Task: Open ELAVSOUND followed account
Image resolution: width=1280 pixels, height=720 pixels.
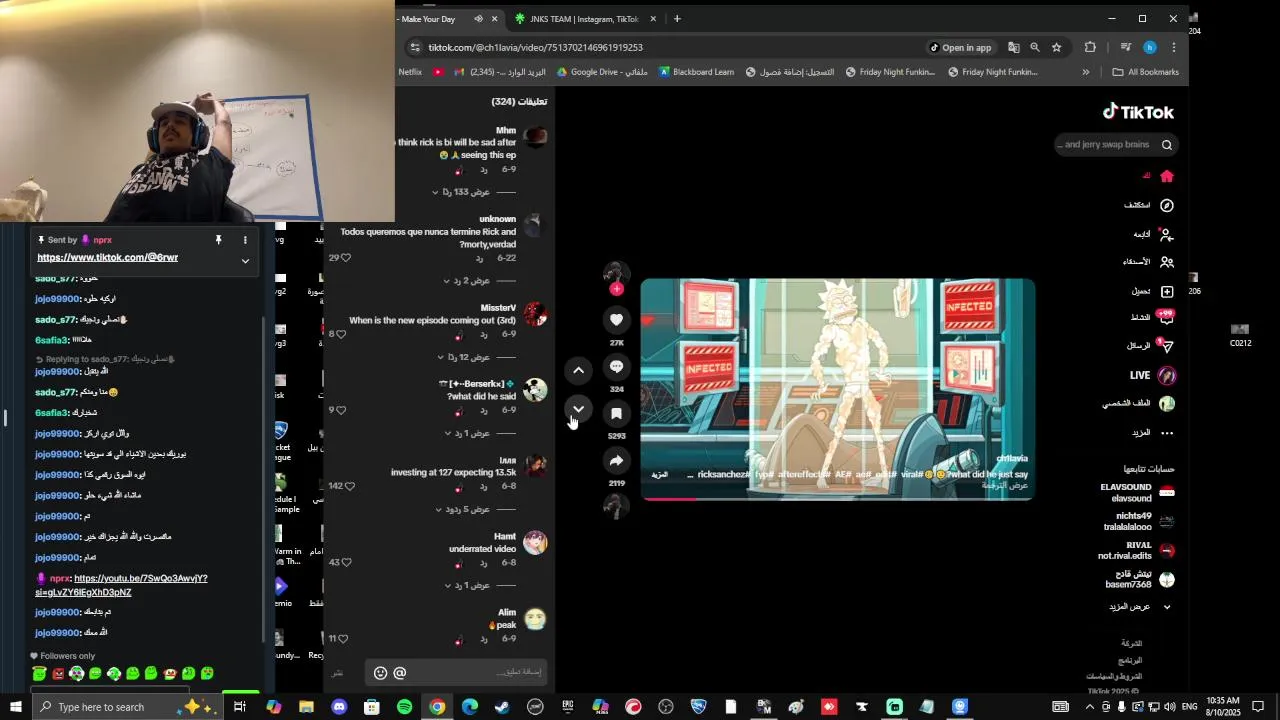Action: pos(1137,493)
